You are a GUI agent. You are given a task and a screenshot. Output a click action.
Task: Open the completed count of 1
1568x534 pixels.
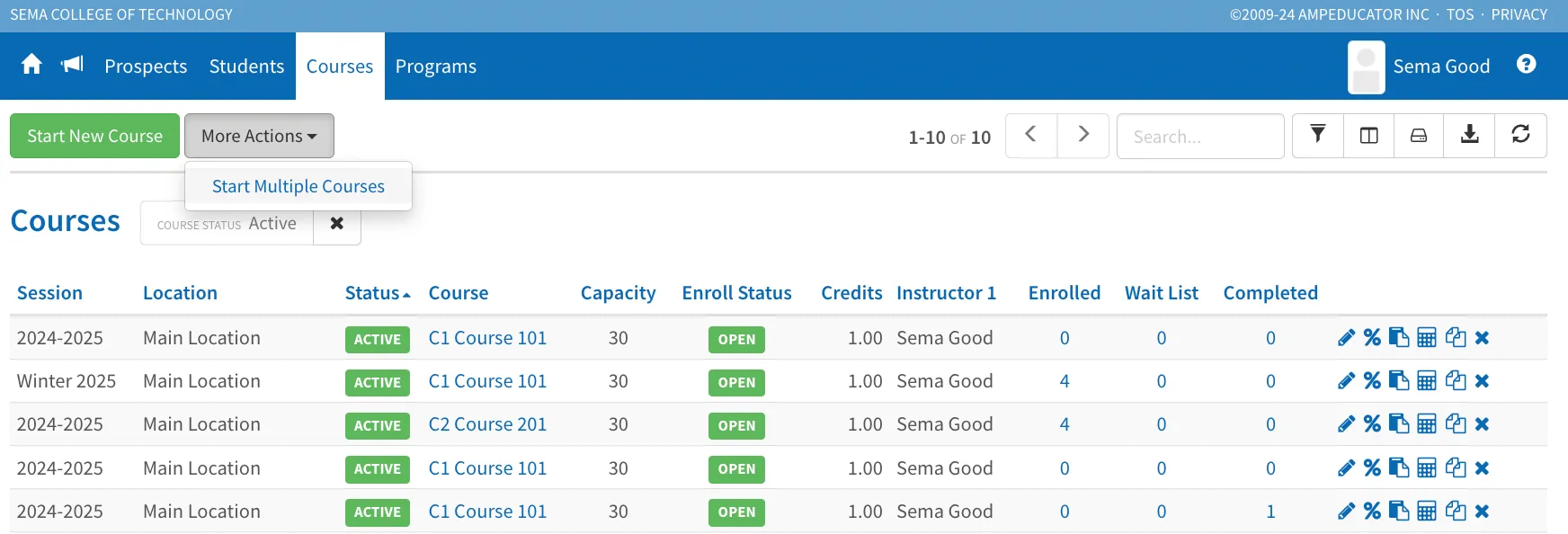[1270, 512]
